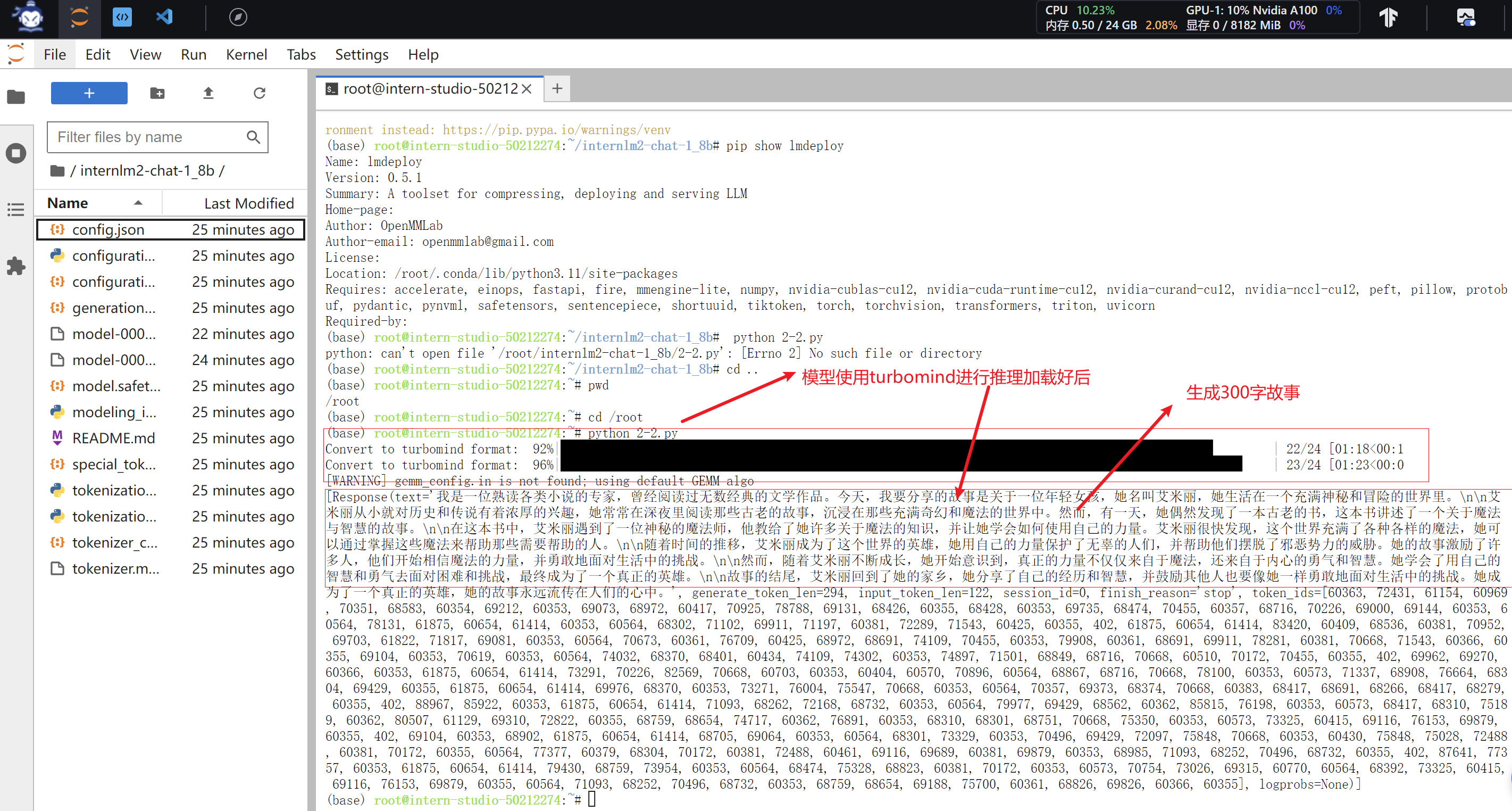The image size is (1512, 811).
Task: Click the InternStudio mascot logo
Action: [30, 18]
